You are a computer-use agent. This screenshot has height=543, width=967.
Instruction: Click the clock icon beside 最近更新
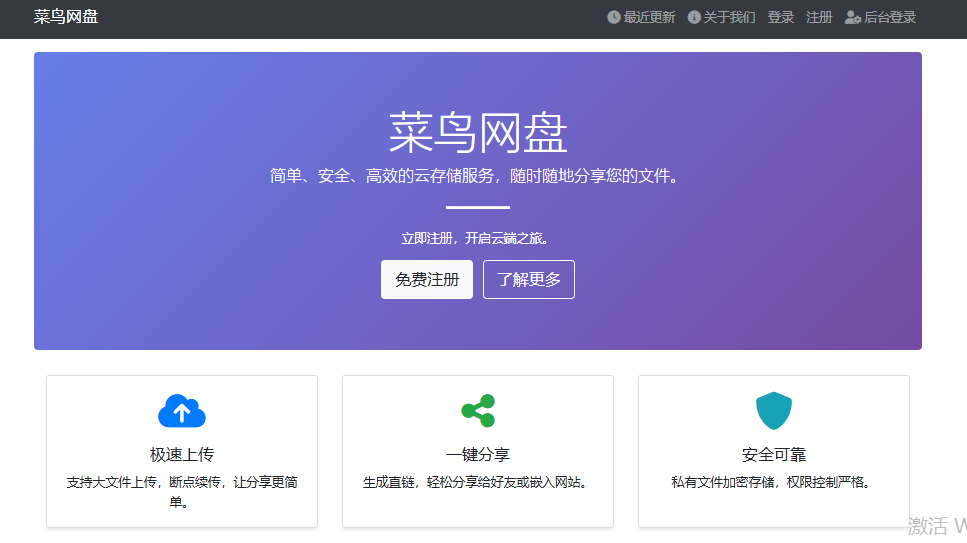pos(614,17)
